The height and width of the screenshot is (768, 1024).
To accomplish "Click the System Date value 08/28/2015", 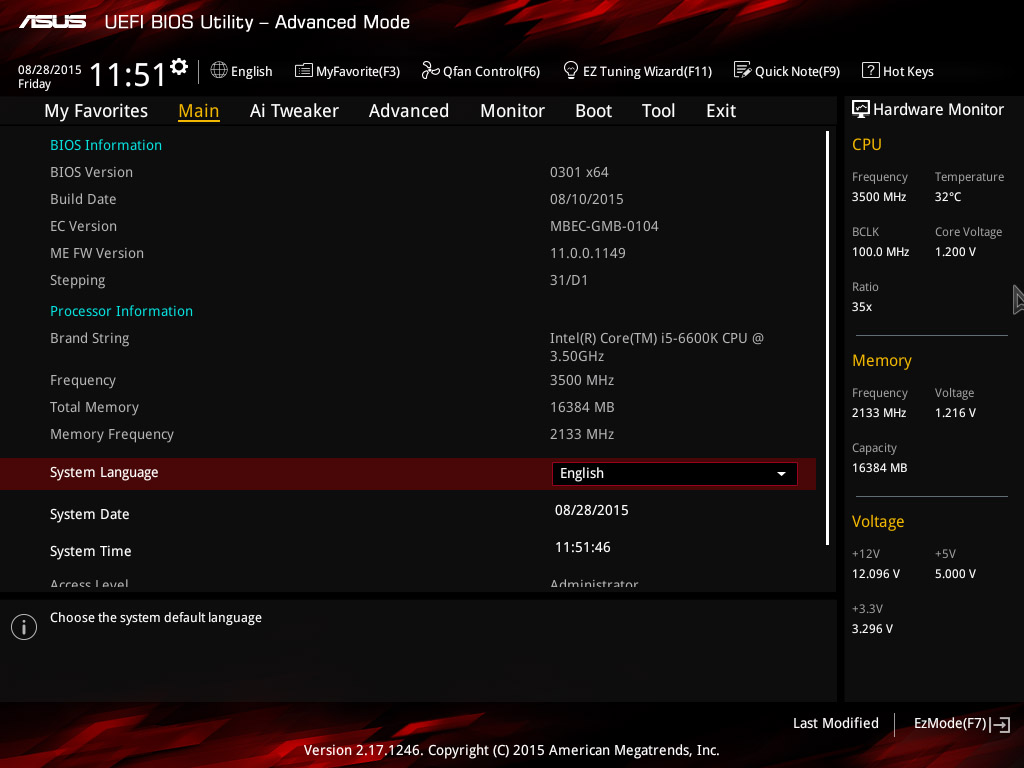I will (592, 510).
